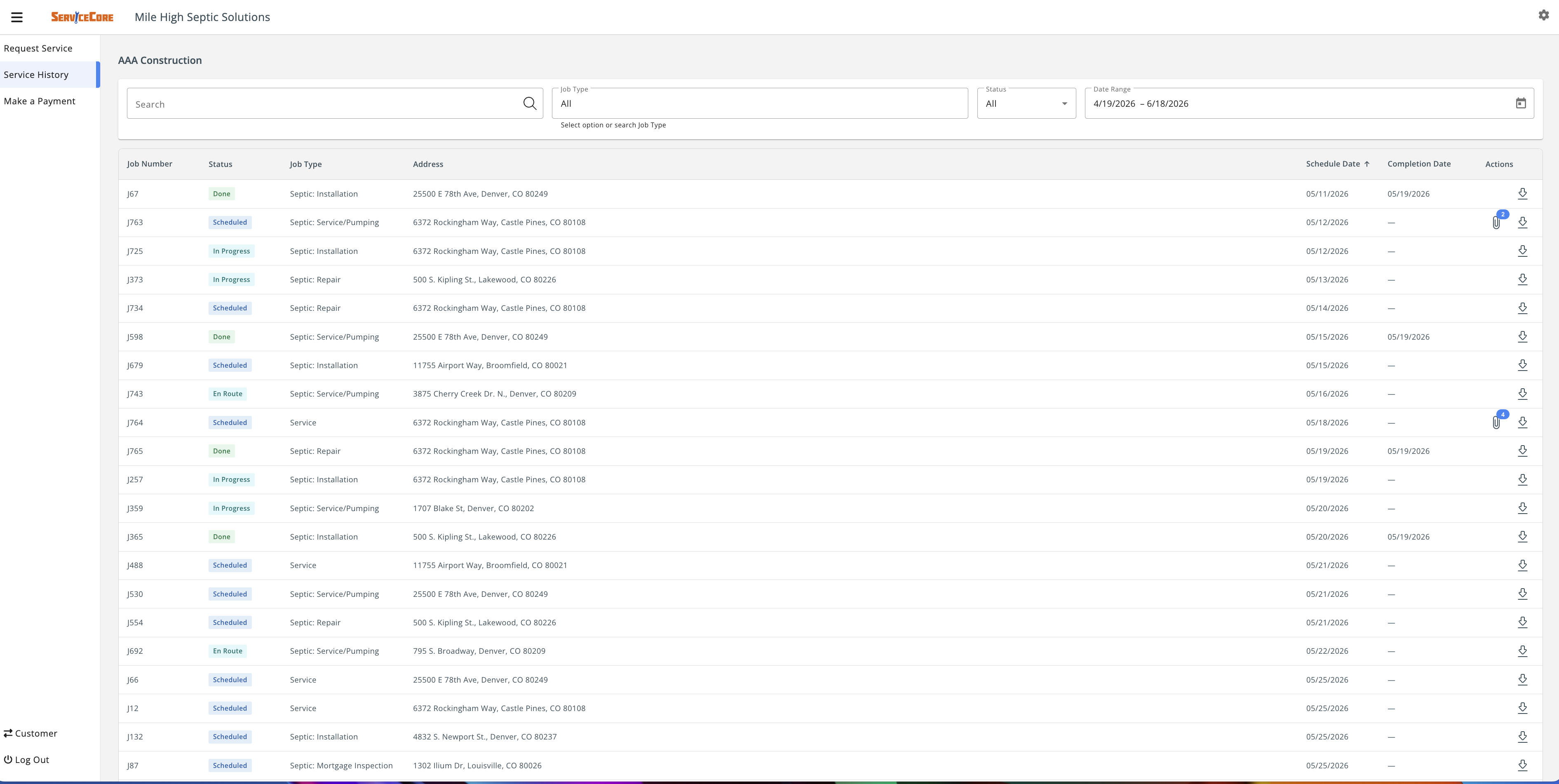Image resolution: width=1559 pixels, height=784 pixels.
Task: Click address 1707 Blake St, Denver
Action: pos(473,508)
